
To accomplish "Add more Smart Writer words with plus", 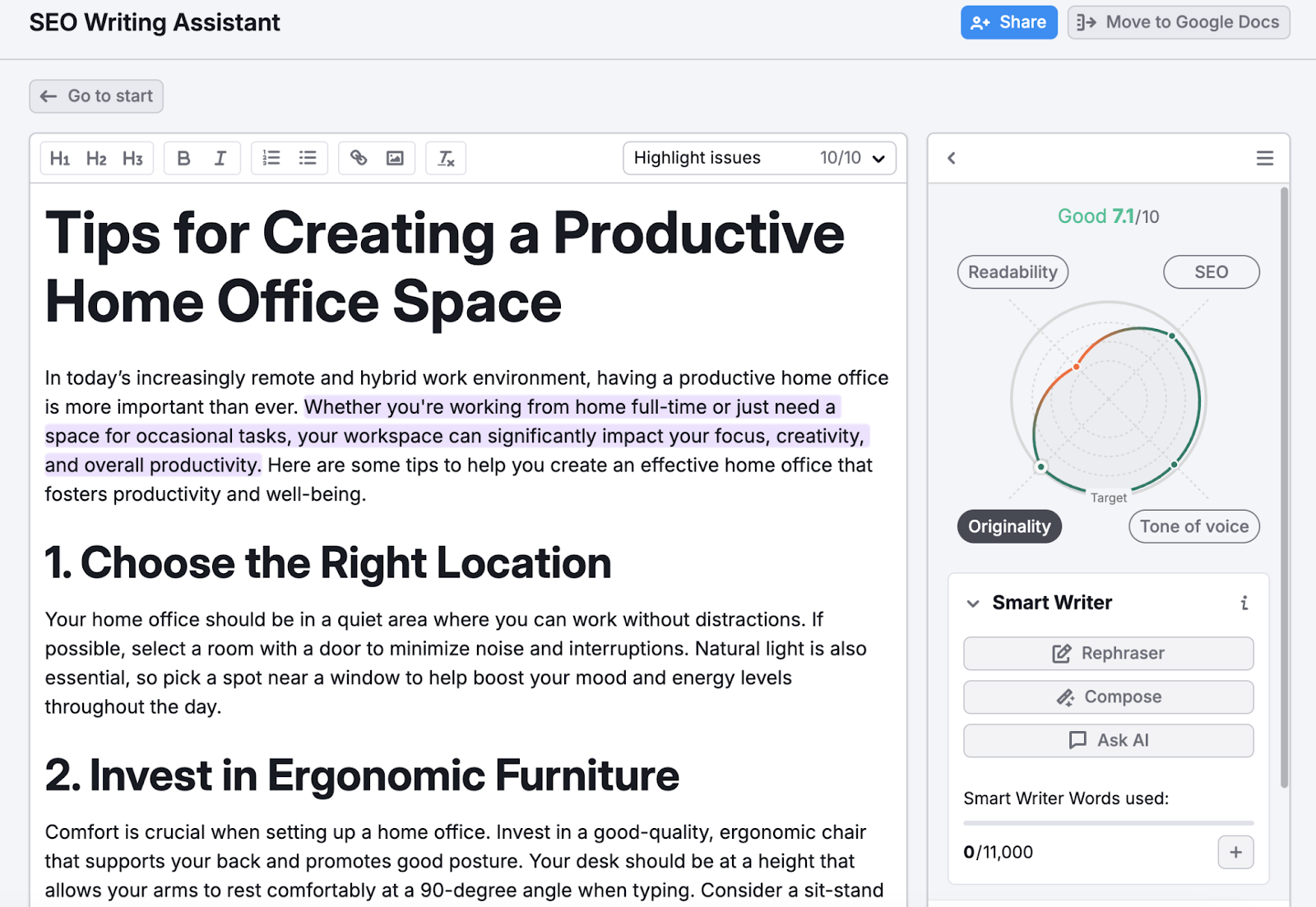I will click(1235, 852).
